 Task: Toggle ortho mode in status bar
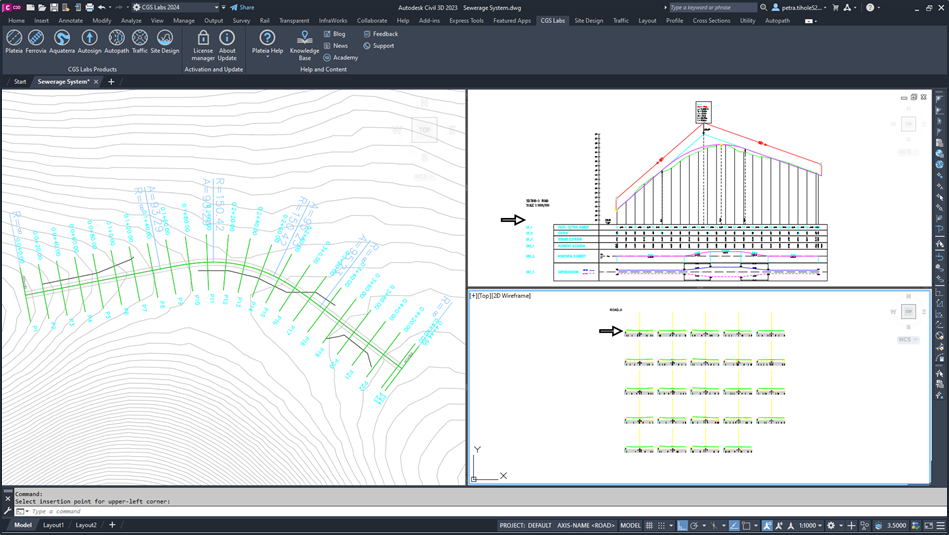click(683, 525)
